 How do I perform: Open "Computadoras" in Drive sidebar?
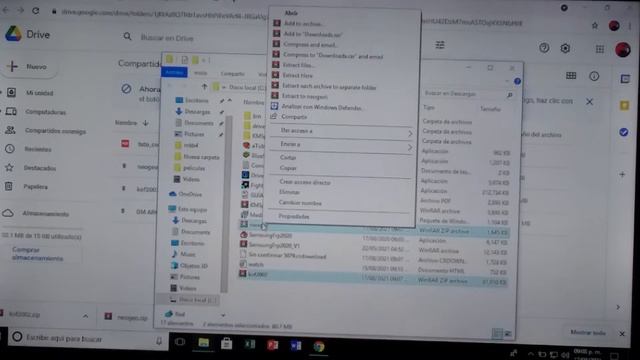45,112
